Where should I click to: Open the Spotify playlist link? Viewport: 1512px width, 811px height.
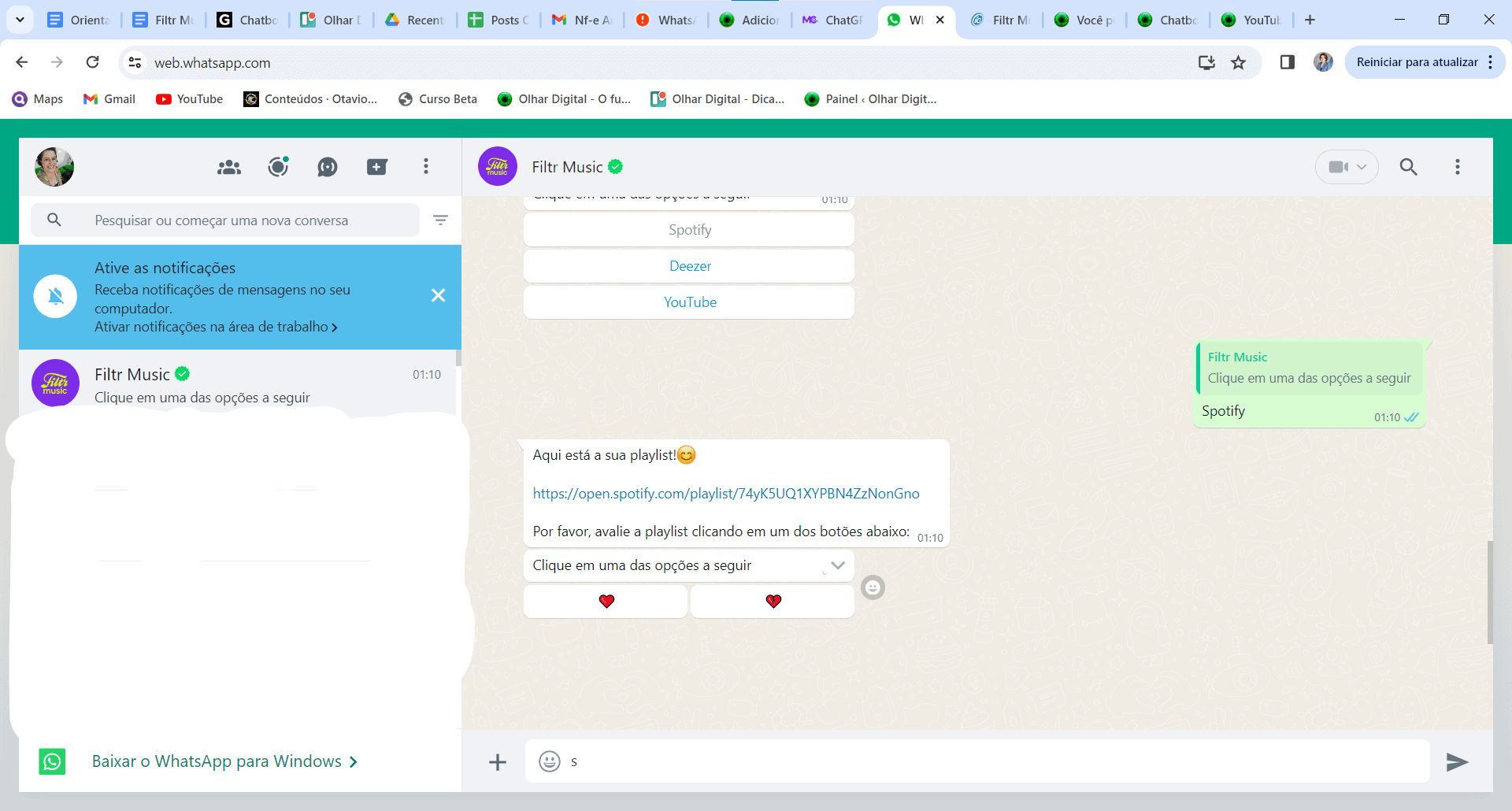pos(726,494)
